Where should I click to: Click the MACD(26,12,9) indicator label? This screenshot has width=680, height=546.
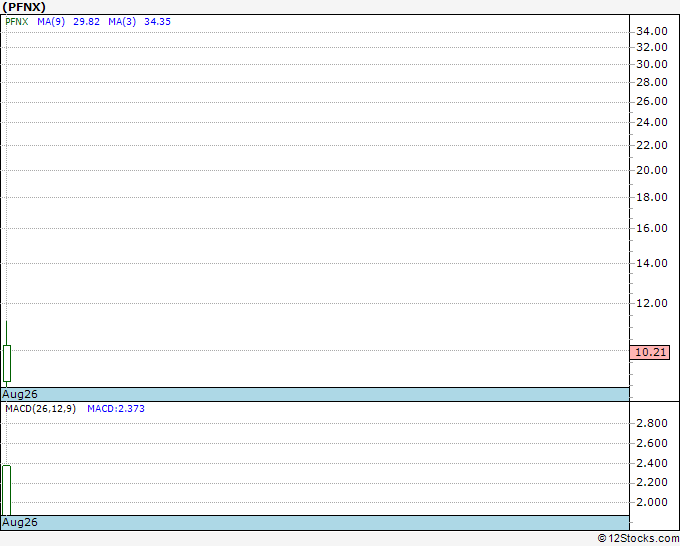click(41, 409)
